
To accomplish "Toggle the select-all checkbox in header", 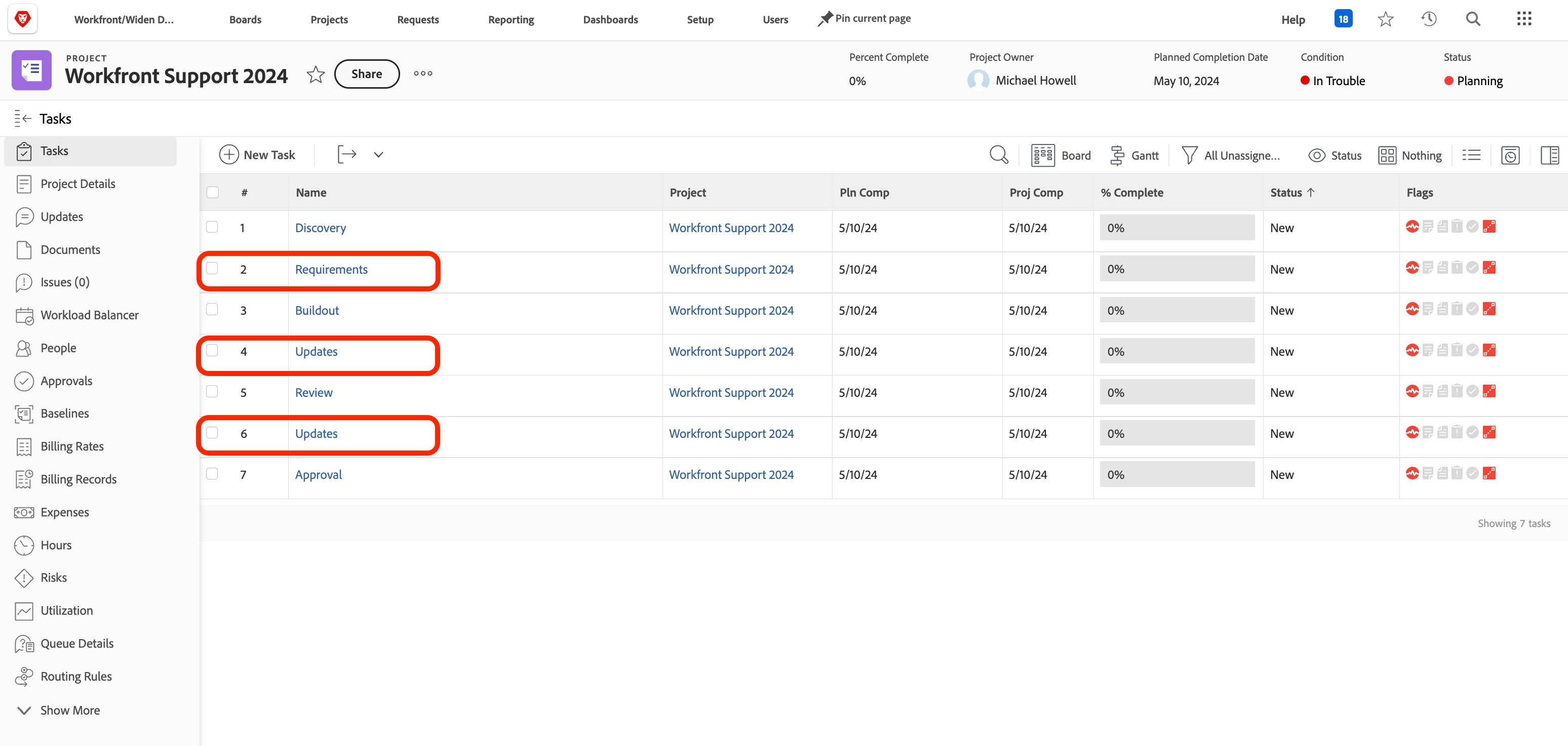I will [212, 193].
